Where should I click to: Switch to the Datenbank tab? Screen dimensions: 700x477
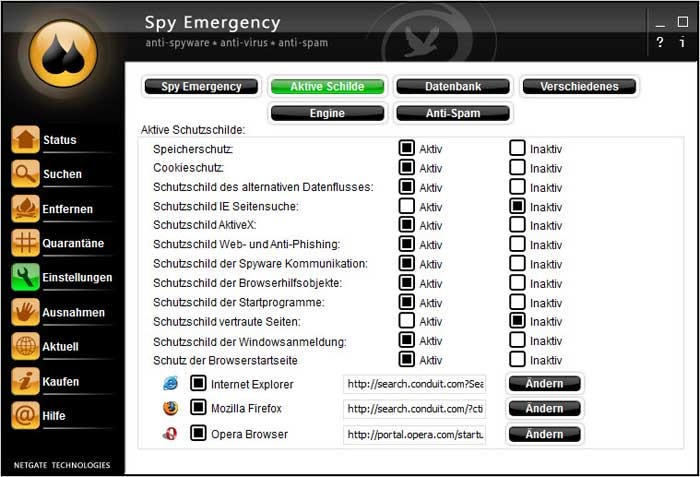click(453, 86)
